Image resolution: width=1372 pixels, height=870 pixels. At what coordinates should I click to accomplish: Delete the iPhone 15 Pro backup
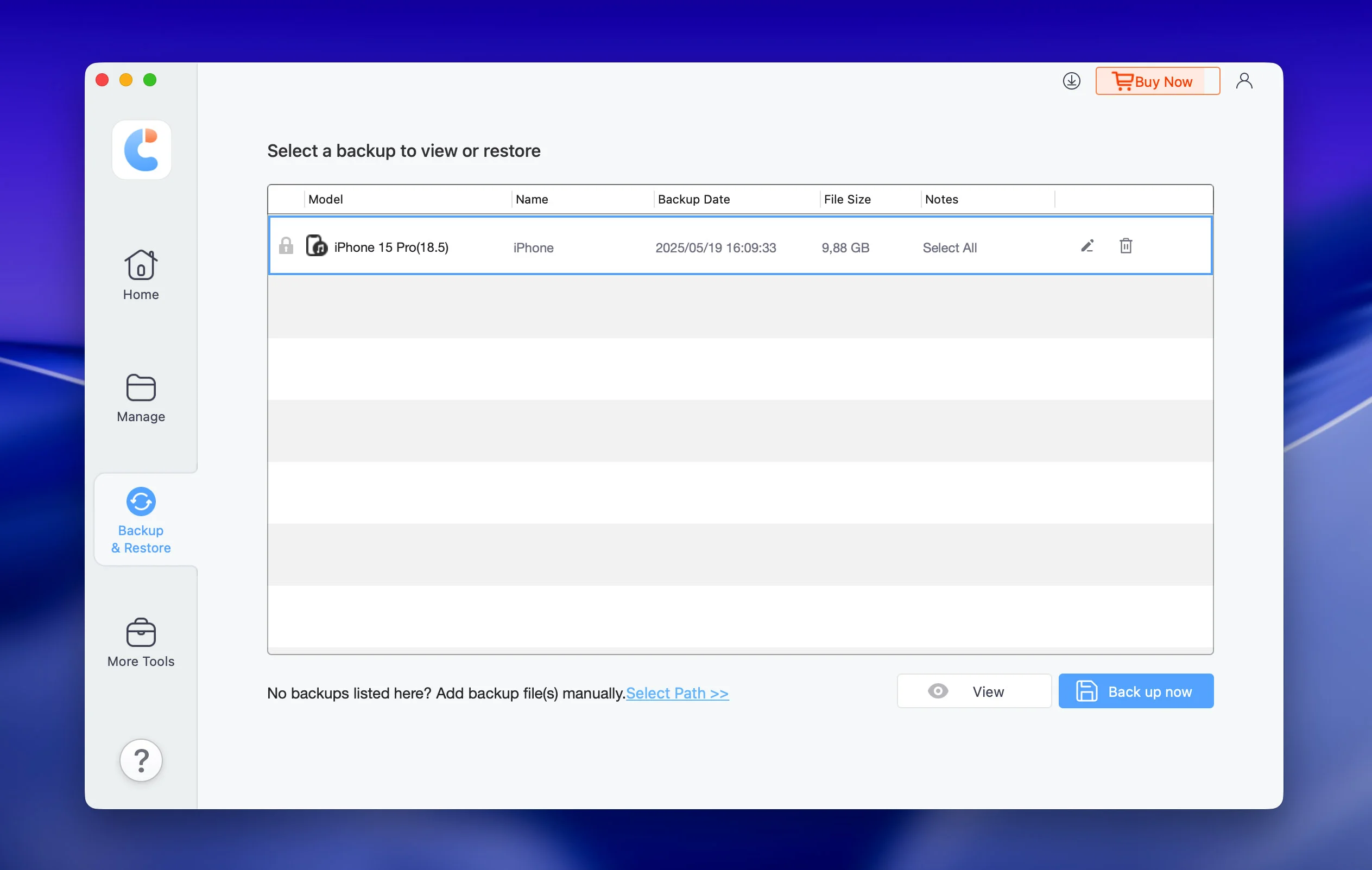[x=1126, y=246]
